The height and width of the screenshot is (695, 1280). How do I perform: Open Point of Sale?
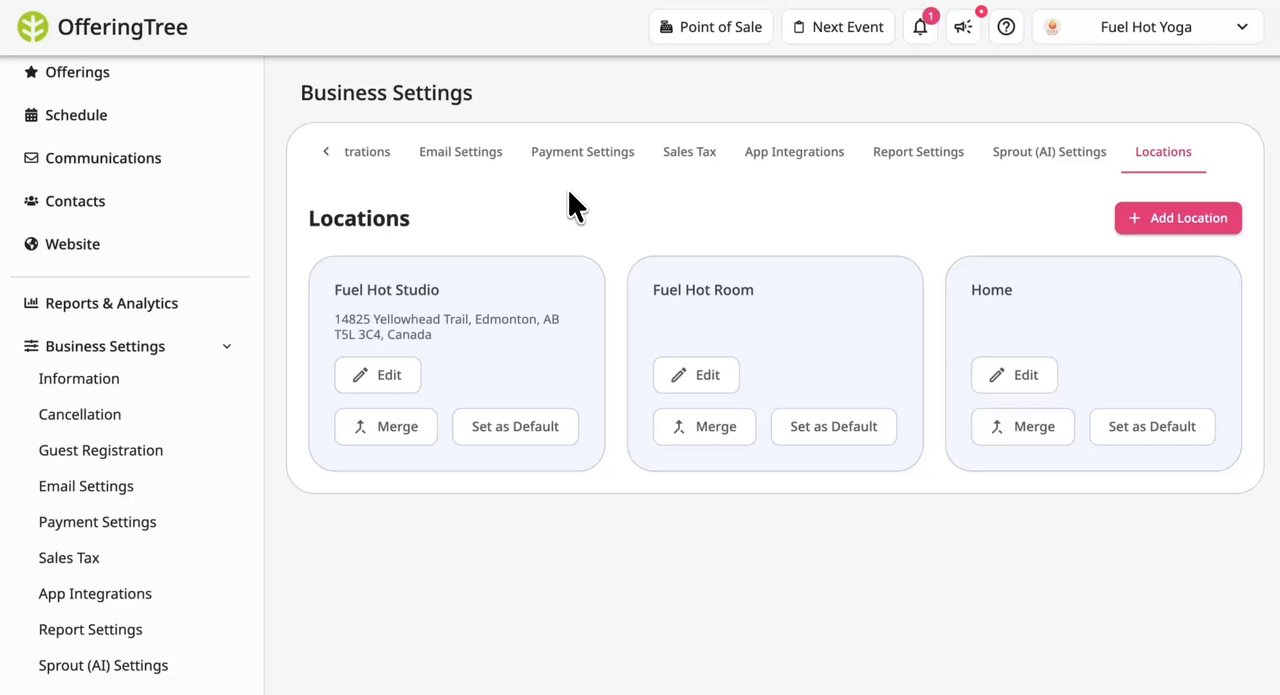pos(710,27)
